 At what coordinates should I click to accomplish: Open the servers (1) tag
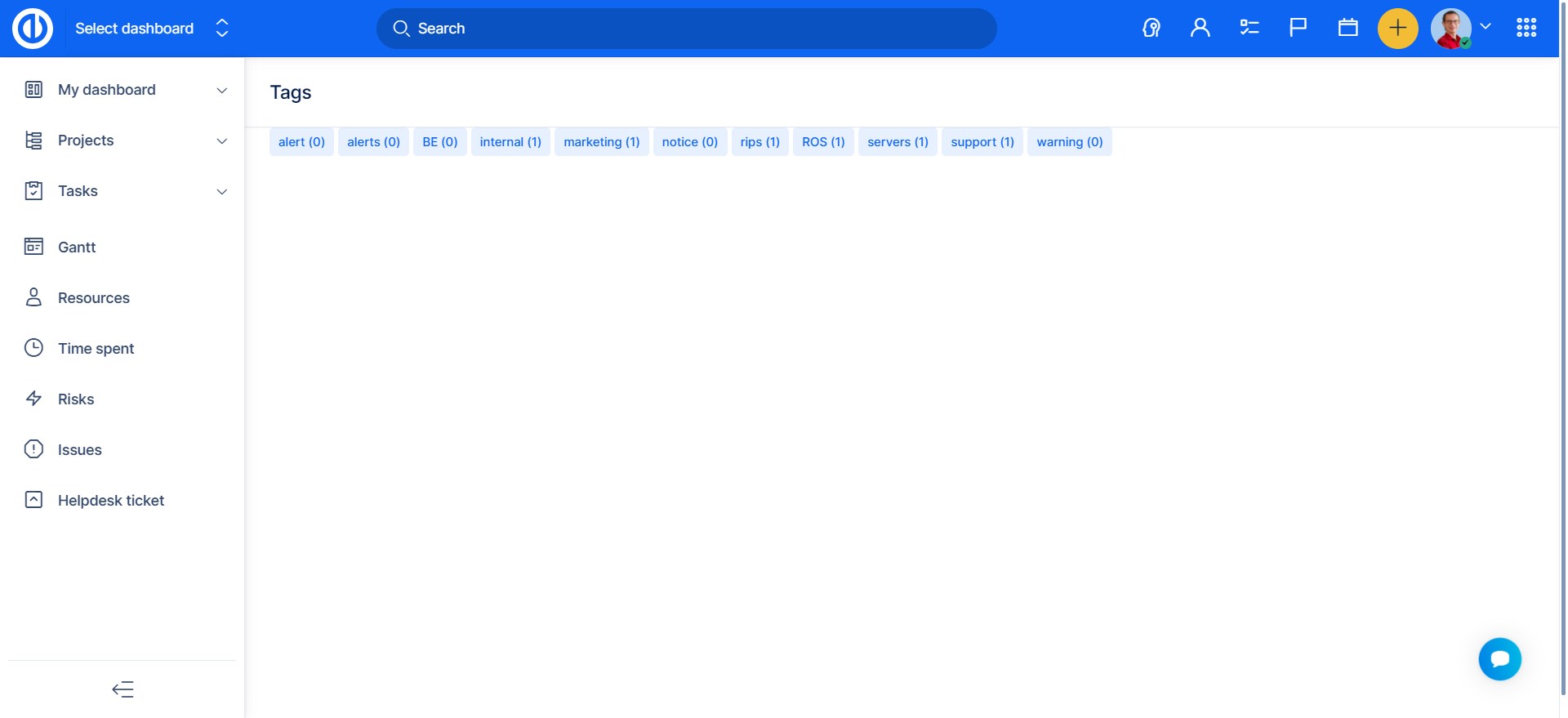[x=898, y=142]
